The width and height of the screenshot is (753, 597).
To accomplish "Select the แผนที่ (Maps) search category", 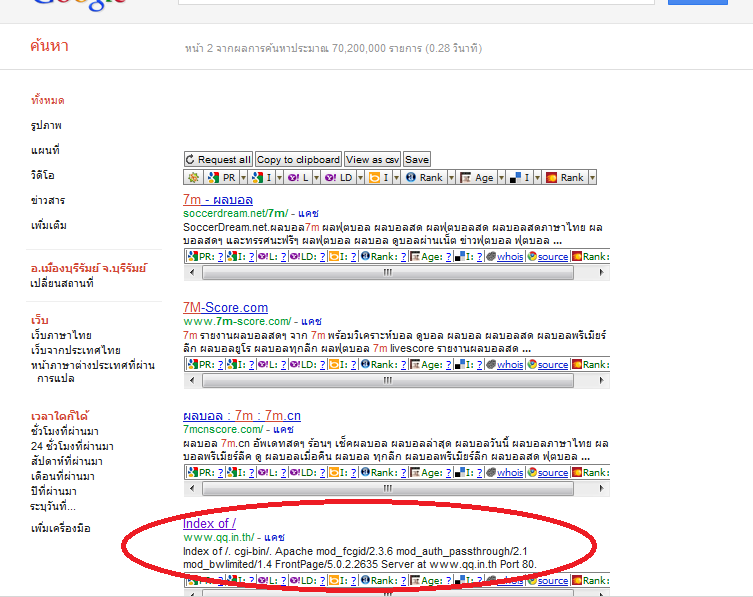I will point(45,150).
